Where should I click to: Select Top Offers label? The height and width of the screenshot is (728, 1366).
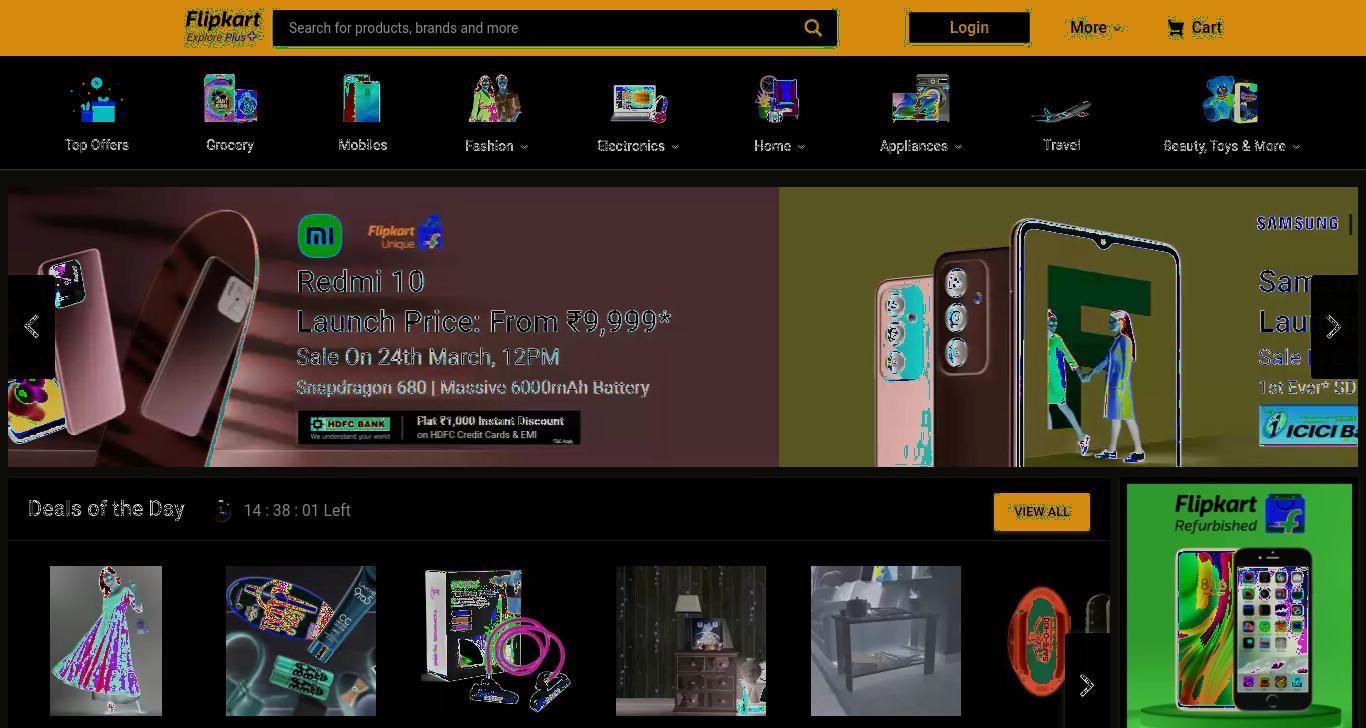96,145
